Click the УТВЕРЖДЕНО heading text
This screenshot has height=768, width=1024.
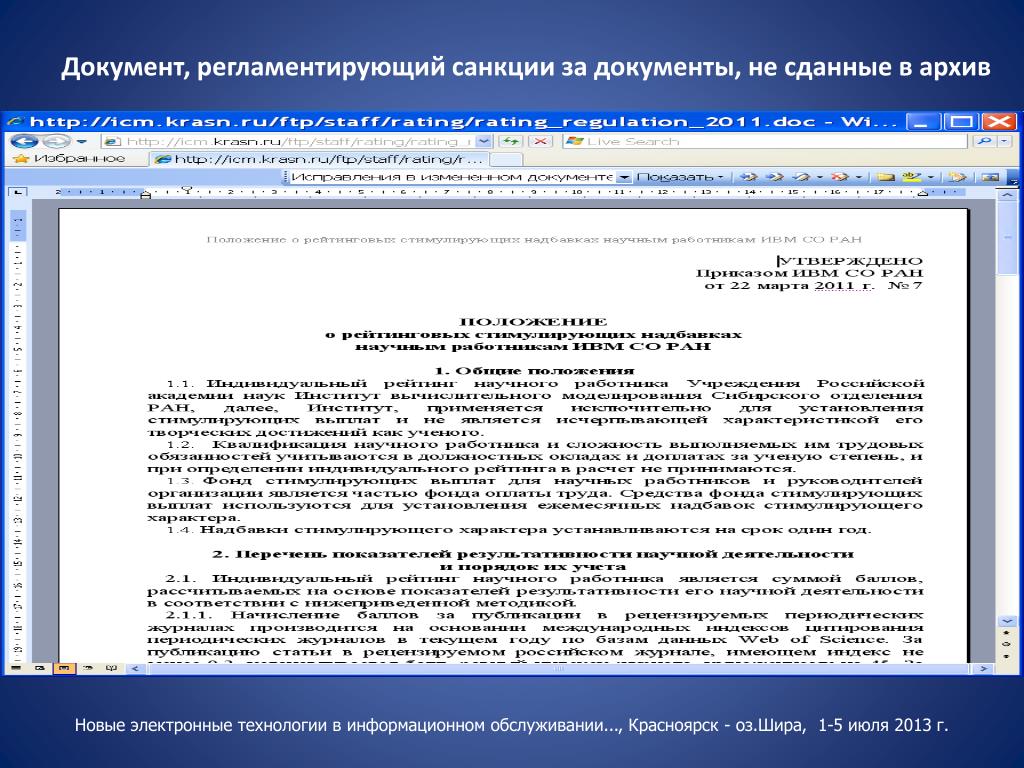pos(850,261)
